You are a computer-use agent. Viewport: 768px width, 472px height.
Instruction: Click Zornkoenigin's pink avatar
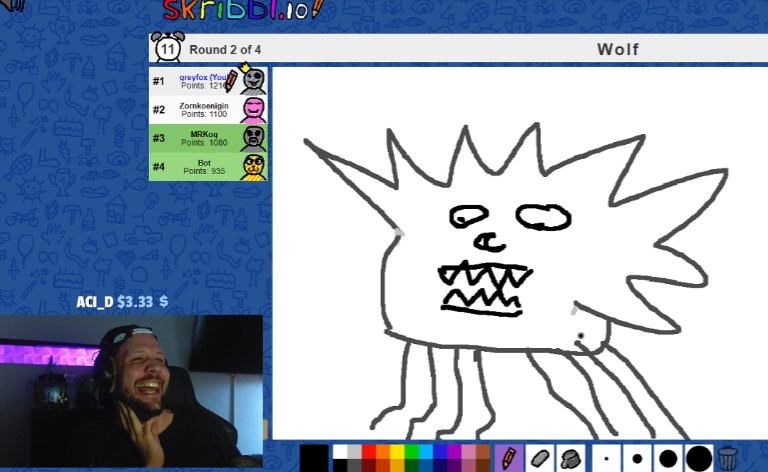[253, 110]
